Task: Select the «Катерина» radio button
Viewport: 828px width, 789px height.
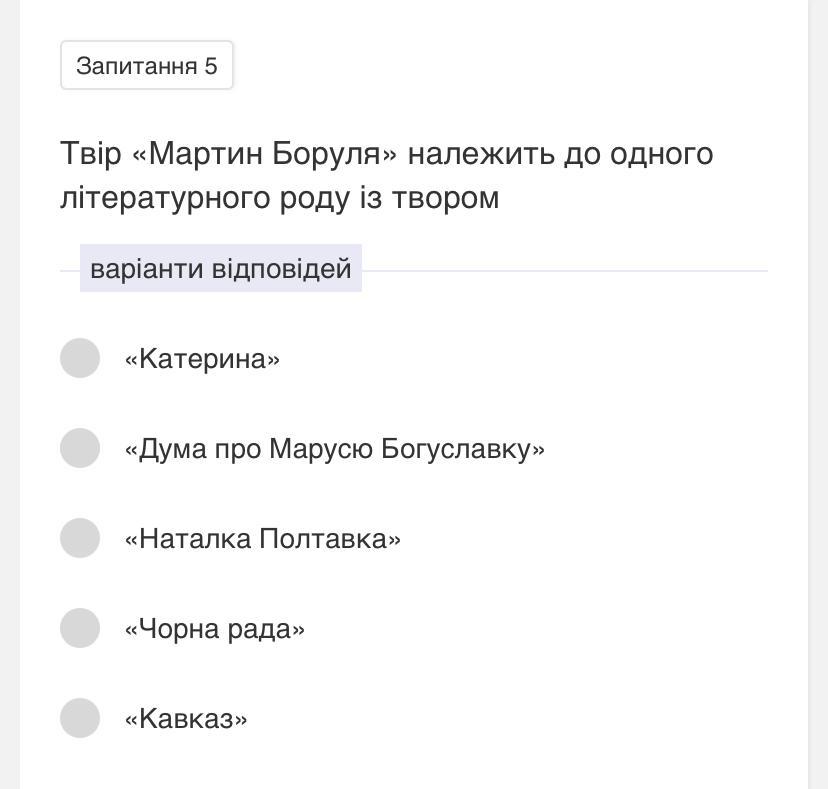Action: (x=80, y=358)
